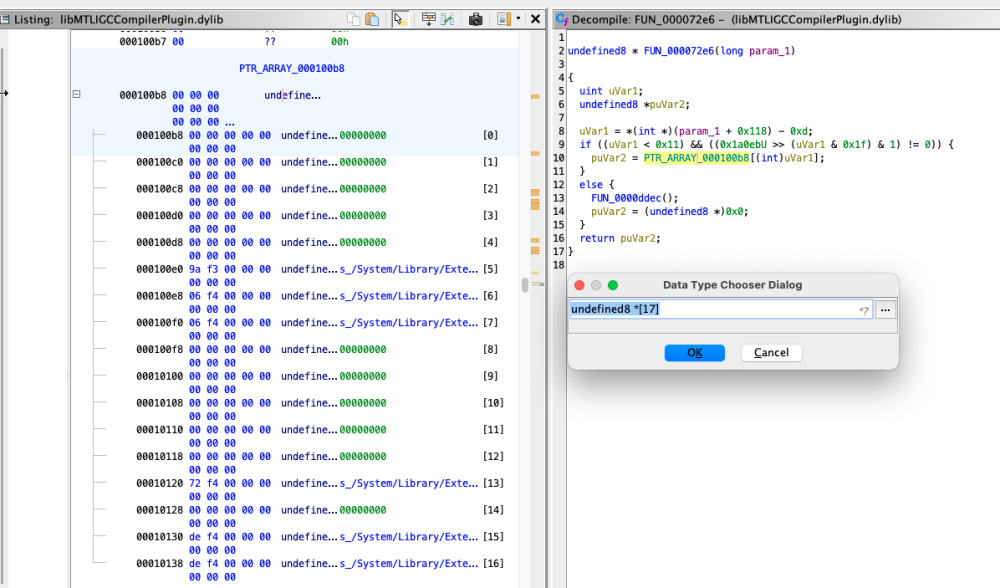Close the Data Type Chooser via red button
Viewport: 1000px width, 588px height.
[579, 285]
